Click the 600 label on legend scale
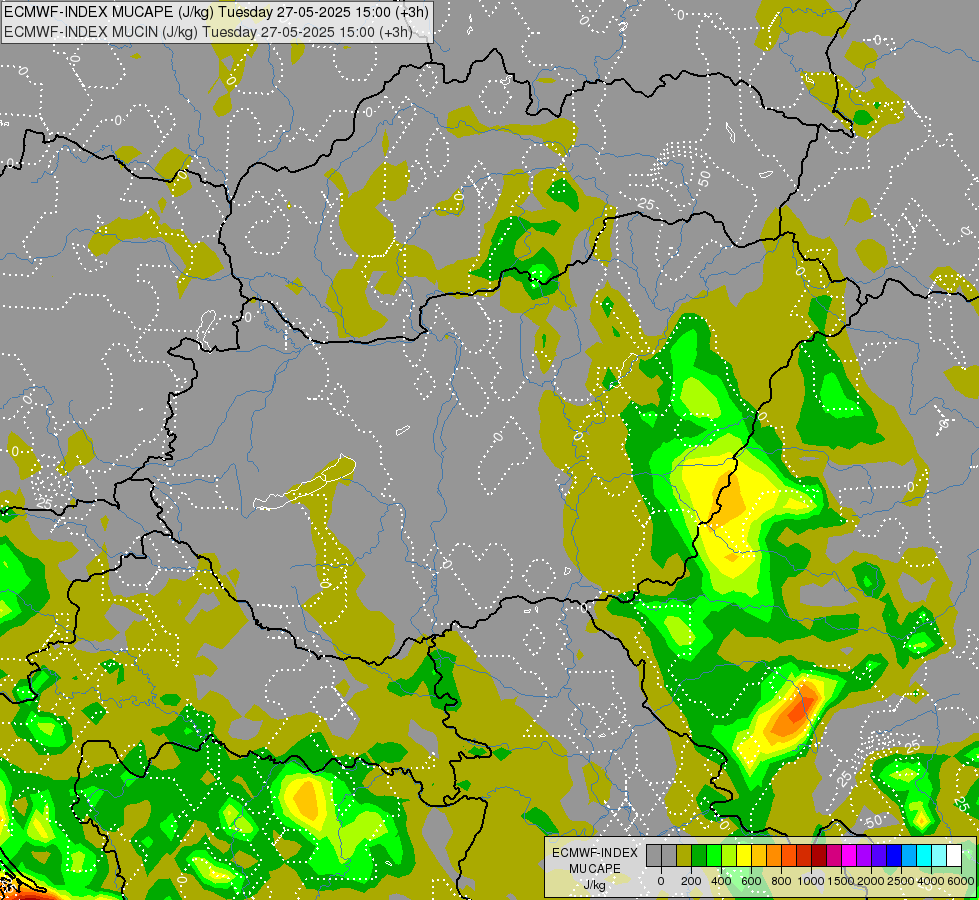This screenshot has height=900, width=979. pos(751,881)
